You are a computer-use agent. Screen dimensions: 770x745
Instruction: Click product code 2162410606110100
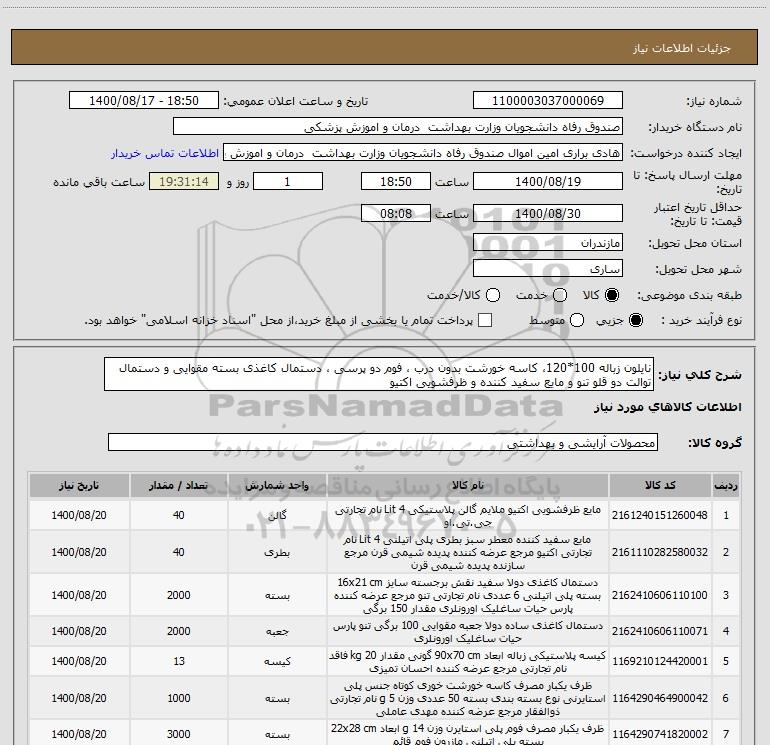[660, 595]
